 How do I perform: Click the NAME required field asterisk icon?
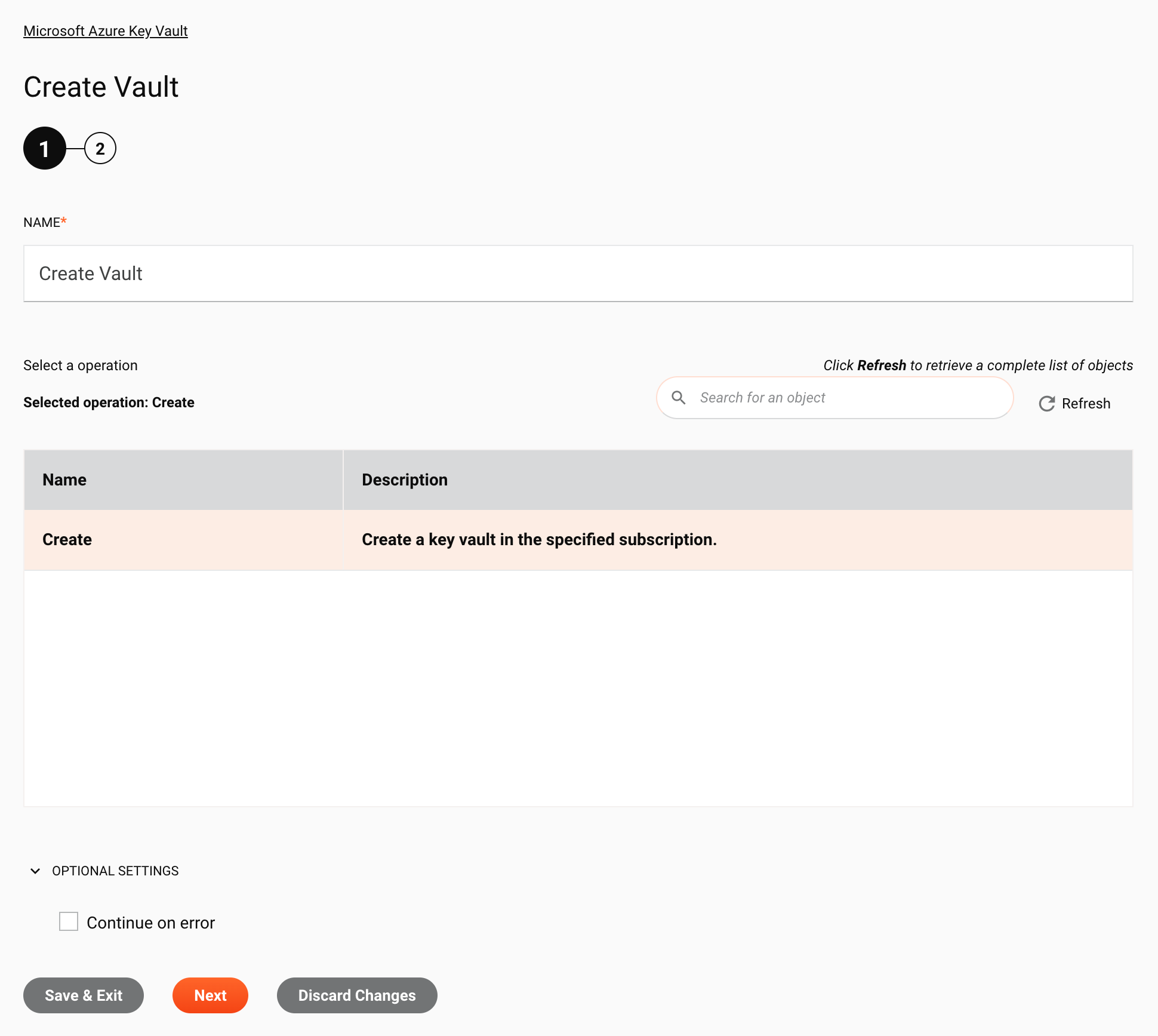coord(64,222)
